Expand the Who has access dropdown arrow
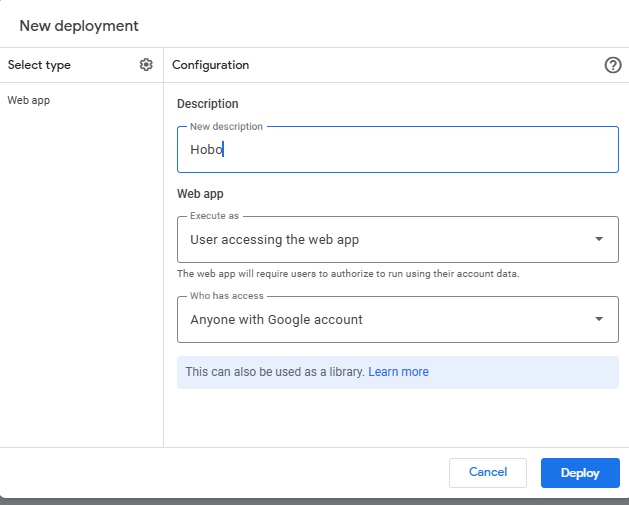The height and width of the screenshot is (505, 629). coord(598,320)
